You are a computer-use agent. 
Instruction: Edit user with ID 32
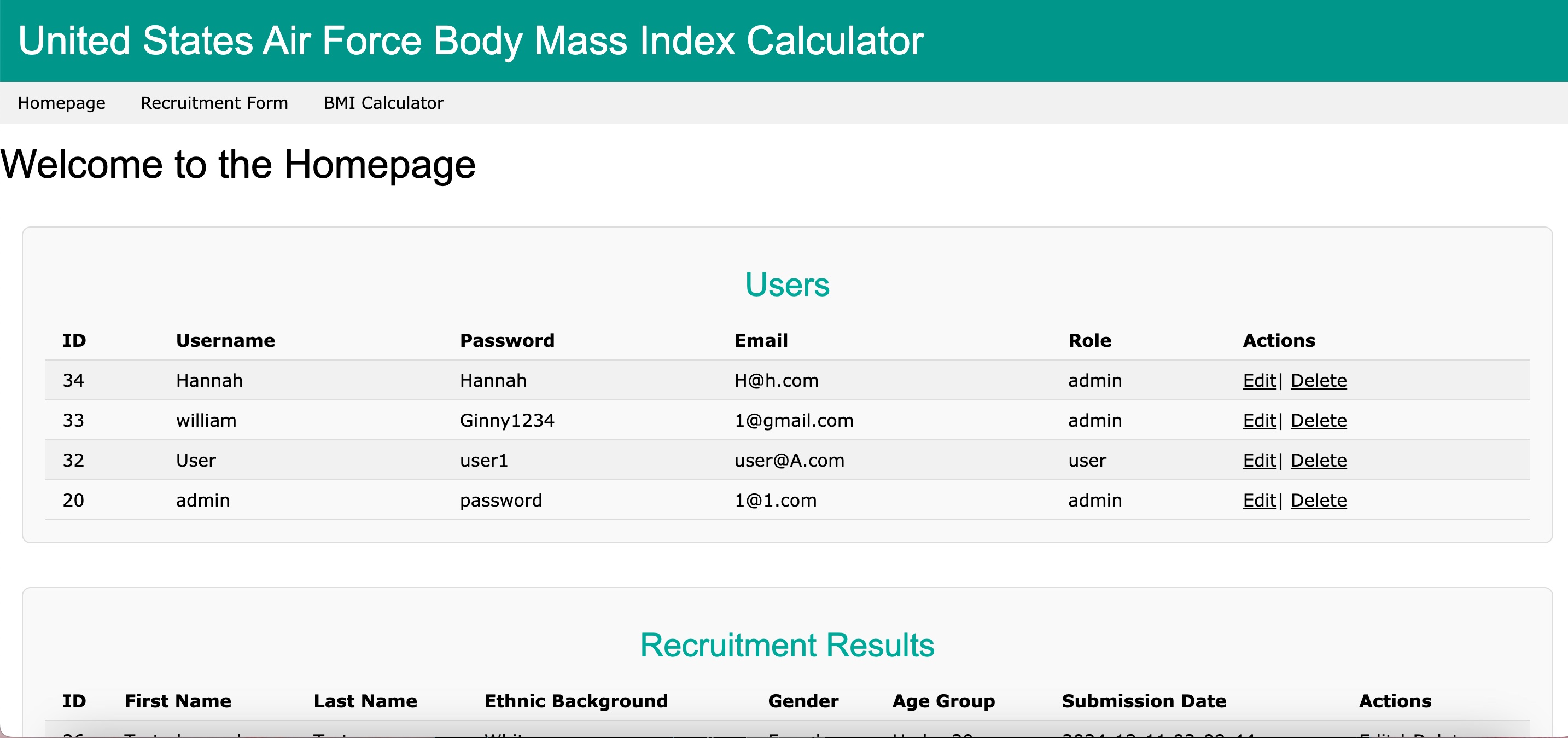[x=1259, y=460]
